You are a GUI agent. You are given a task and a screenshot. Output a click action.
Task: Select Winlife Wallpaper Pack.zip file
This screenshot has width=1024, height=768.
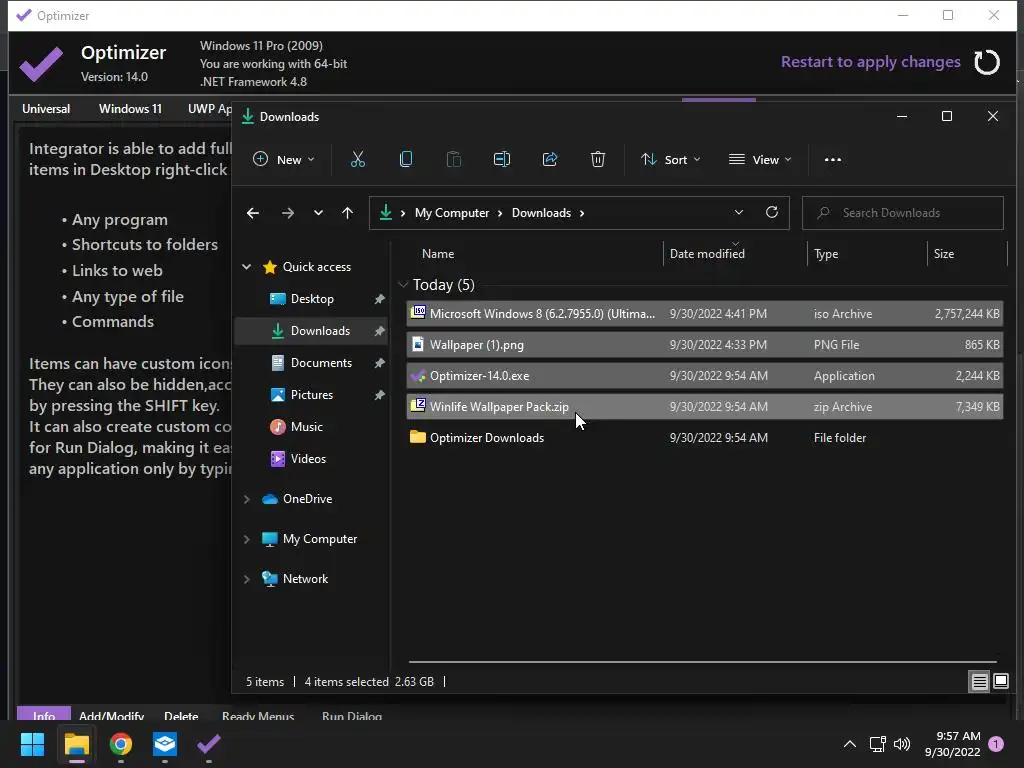(705, 407)
